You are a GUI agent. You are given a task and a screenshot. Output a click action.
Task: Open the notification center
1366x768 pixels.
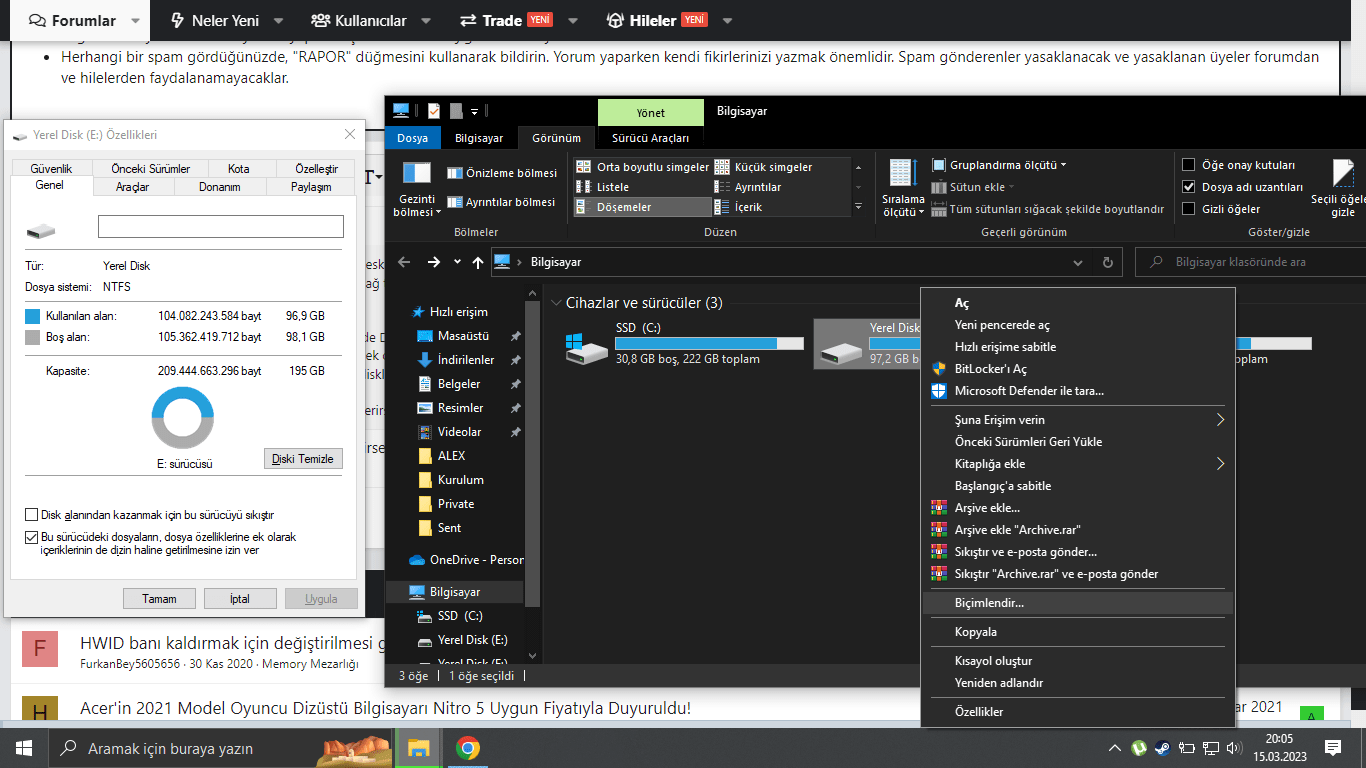1333,748
